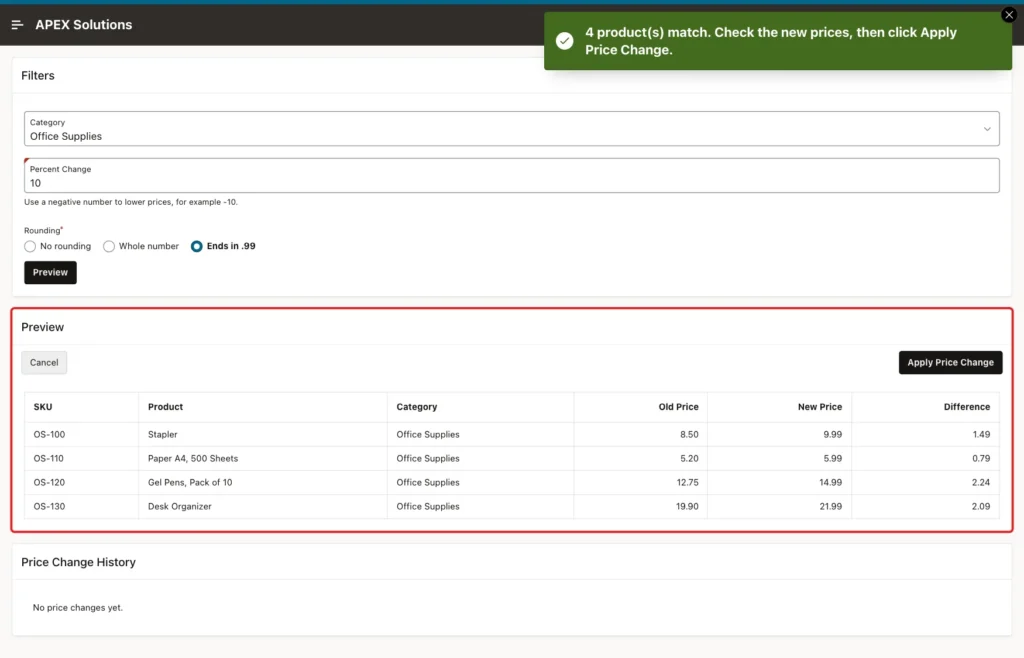Image resolution: width=1024 pixels, height=658 pixels.
Task: Select the OS-100 Stapler row
Action: [x=511, y=434]
